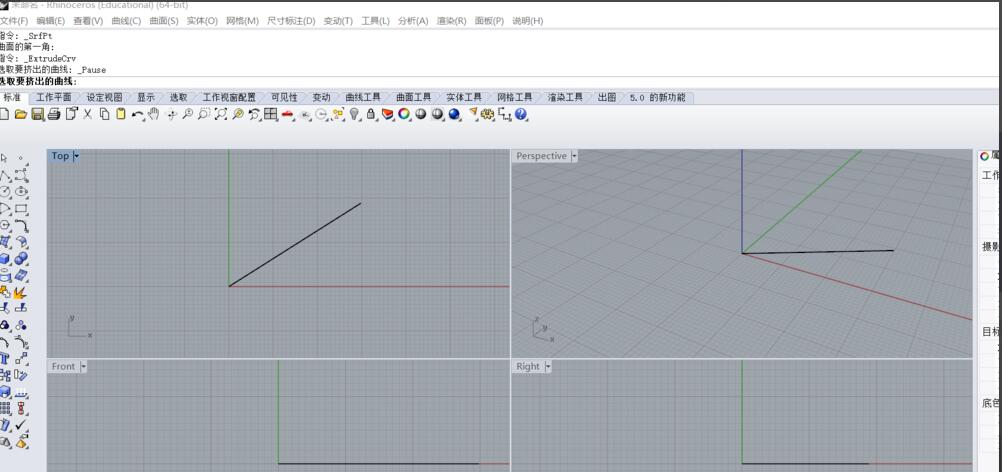Switch to the 实体工具 toolbar tab
Image resolution: width=1002 pixels, height=472 pixels.
pos(464,98)
